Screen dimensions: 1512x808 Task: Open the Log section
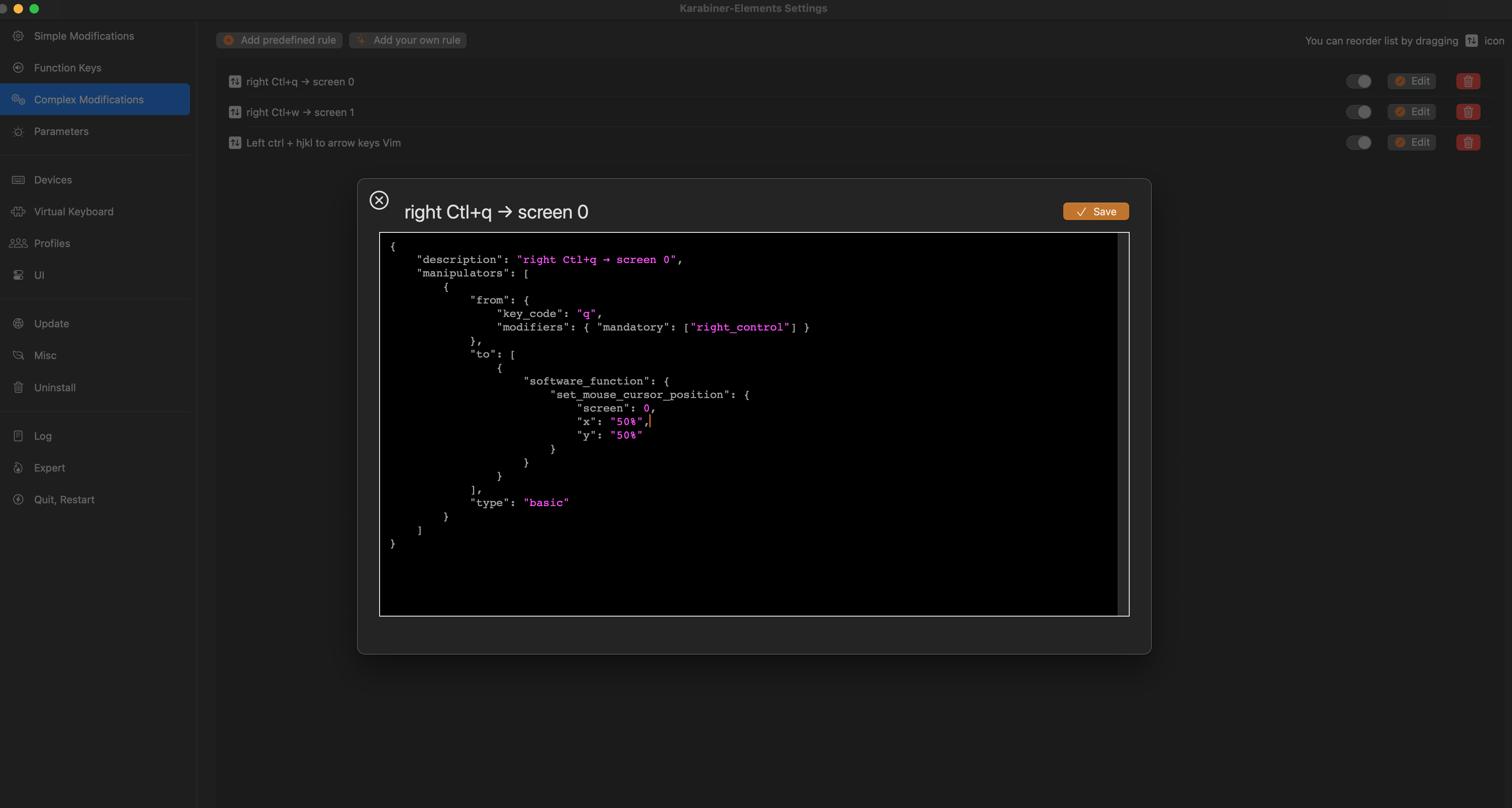42,436
